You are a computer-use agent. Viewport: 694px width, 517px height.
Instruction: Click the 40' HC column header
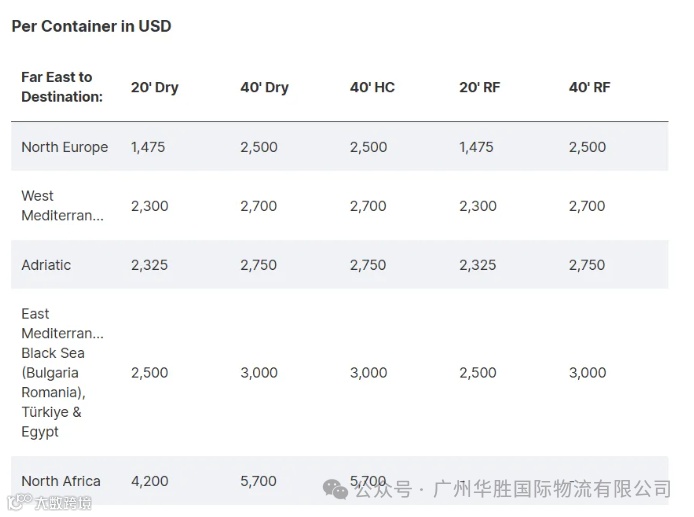(x=372, y=87)
